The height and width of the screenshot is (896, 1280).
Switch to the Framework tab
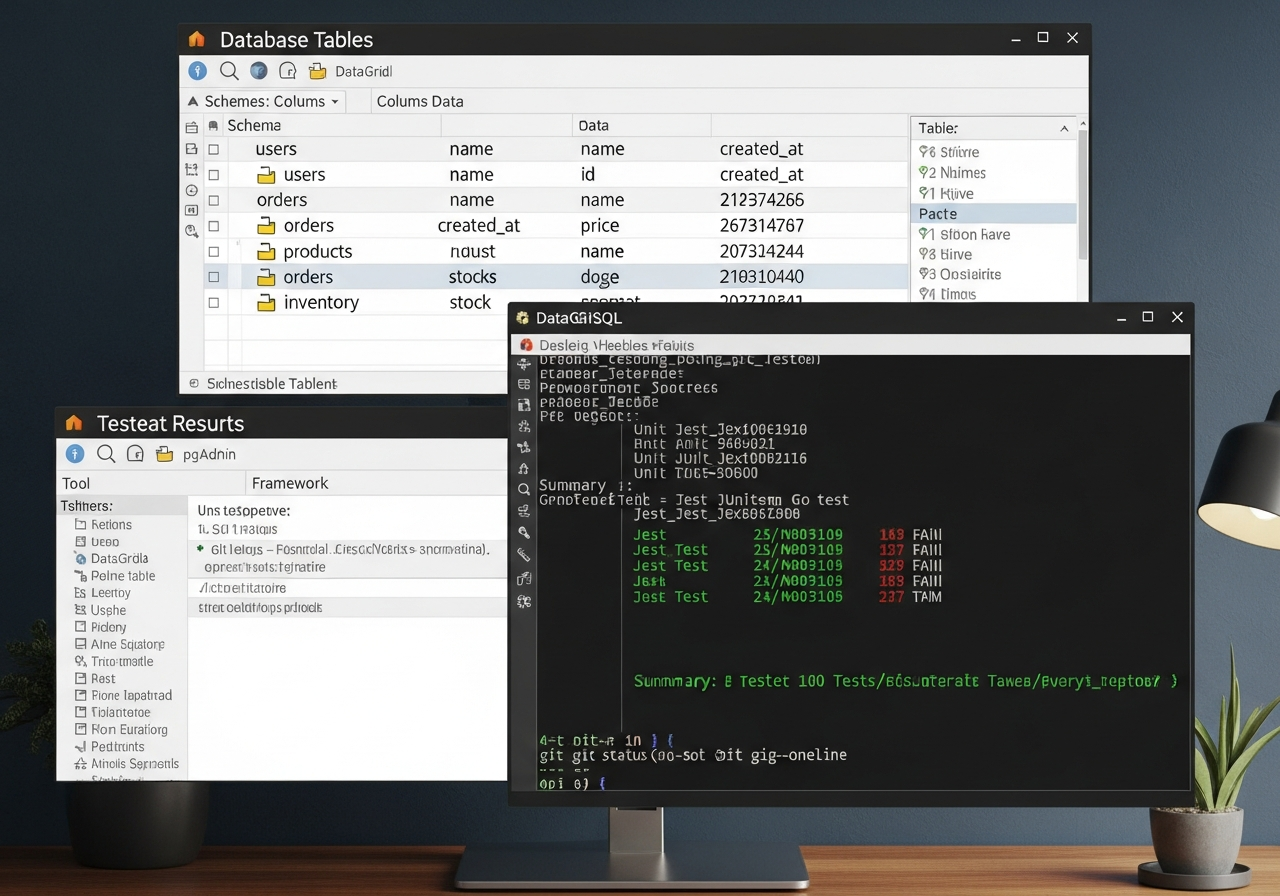[290, 483]
